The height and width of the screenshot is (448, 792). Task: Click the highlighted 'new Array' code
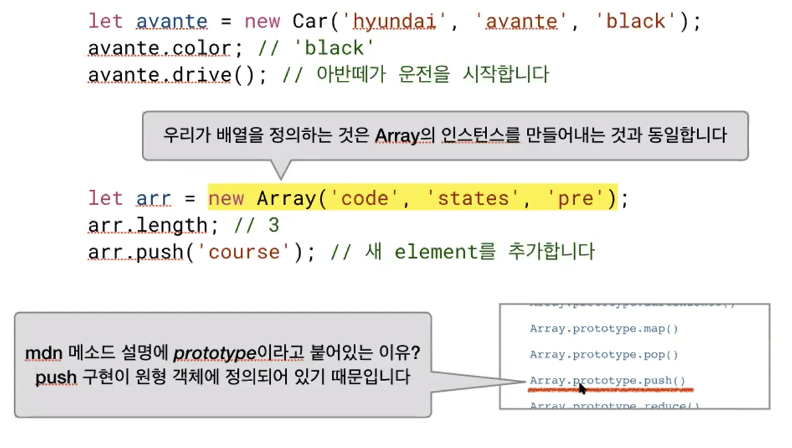pyautogui.click(x=412, y=197)
